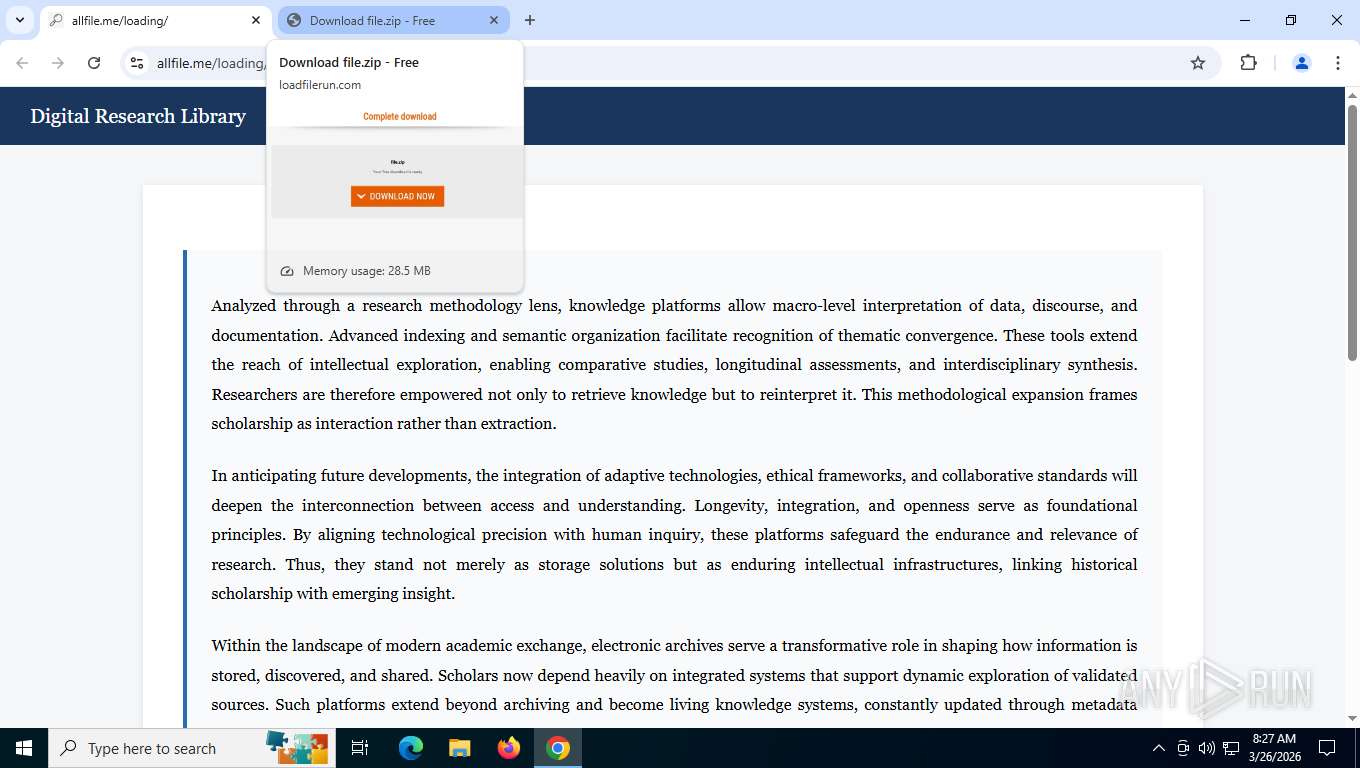Reload the current page
The height and width of the screenshot is (768, 1360).
pyautogui.click(x=94, y=63)
